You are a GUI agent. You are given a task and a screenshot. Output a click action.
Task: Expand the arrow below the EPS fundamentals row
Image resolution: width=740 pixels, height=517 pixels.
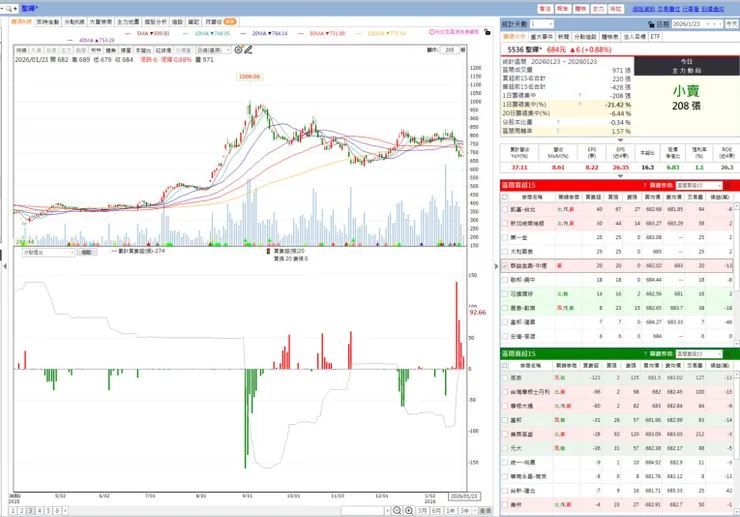click(x=620, y=176)
